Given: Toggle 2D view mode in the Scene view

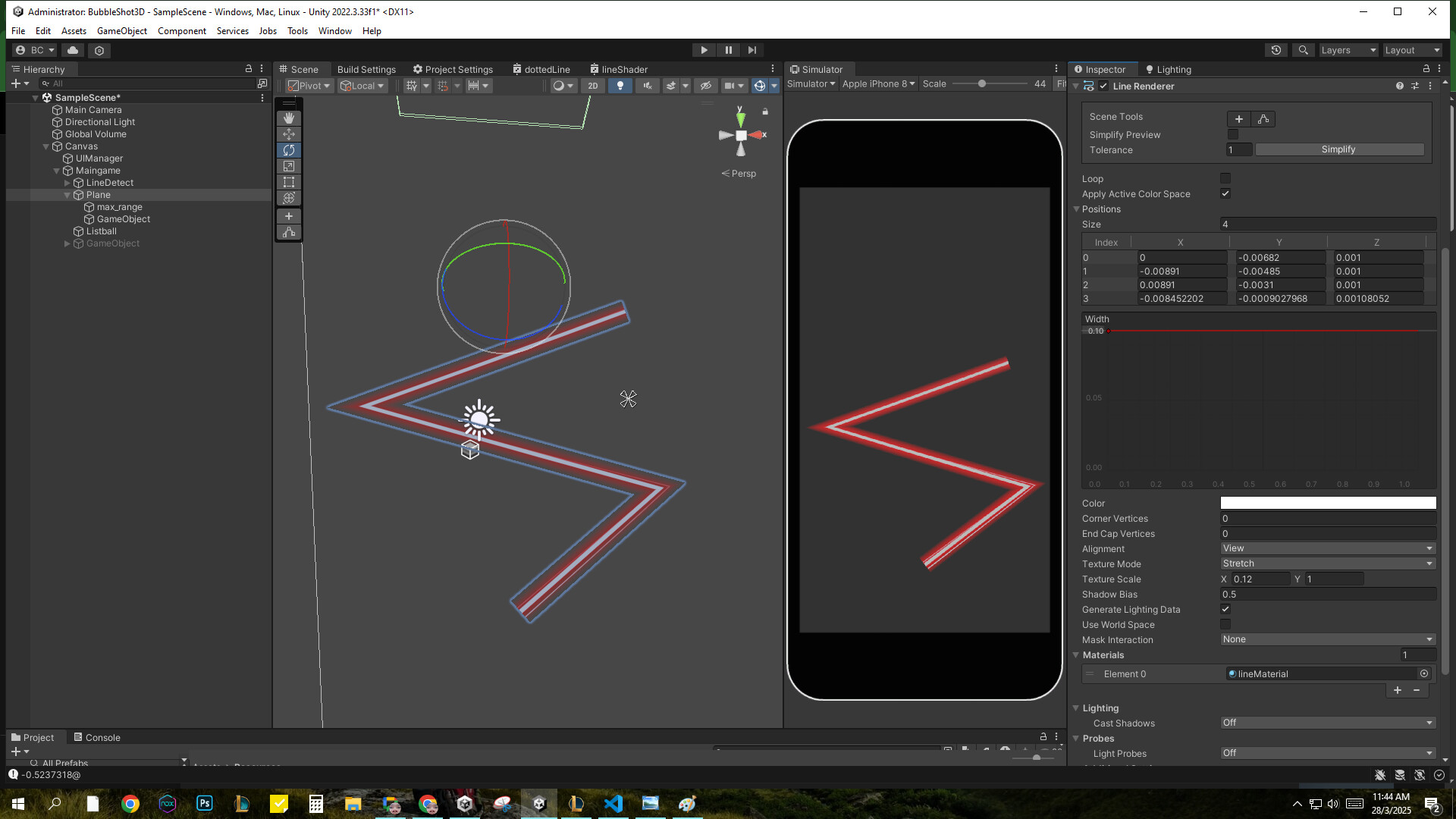Looking at the screenshot, I should (593, 86).
